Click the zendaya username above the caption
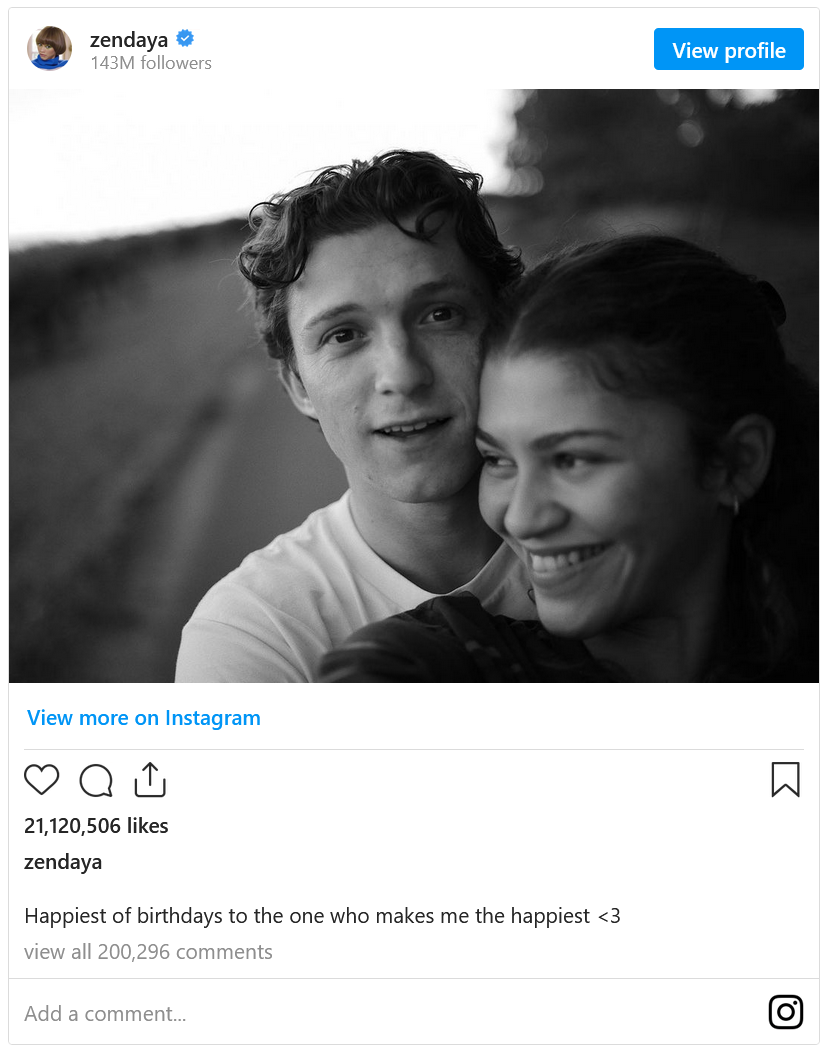This screenshot has width=827, height=1053. tap(63, 862)
